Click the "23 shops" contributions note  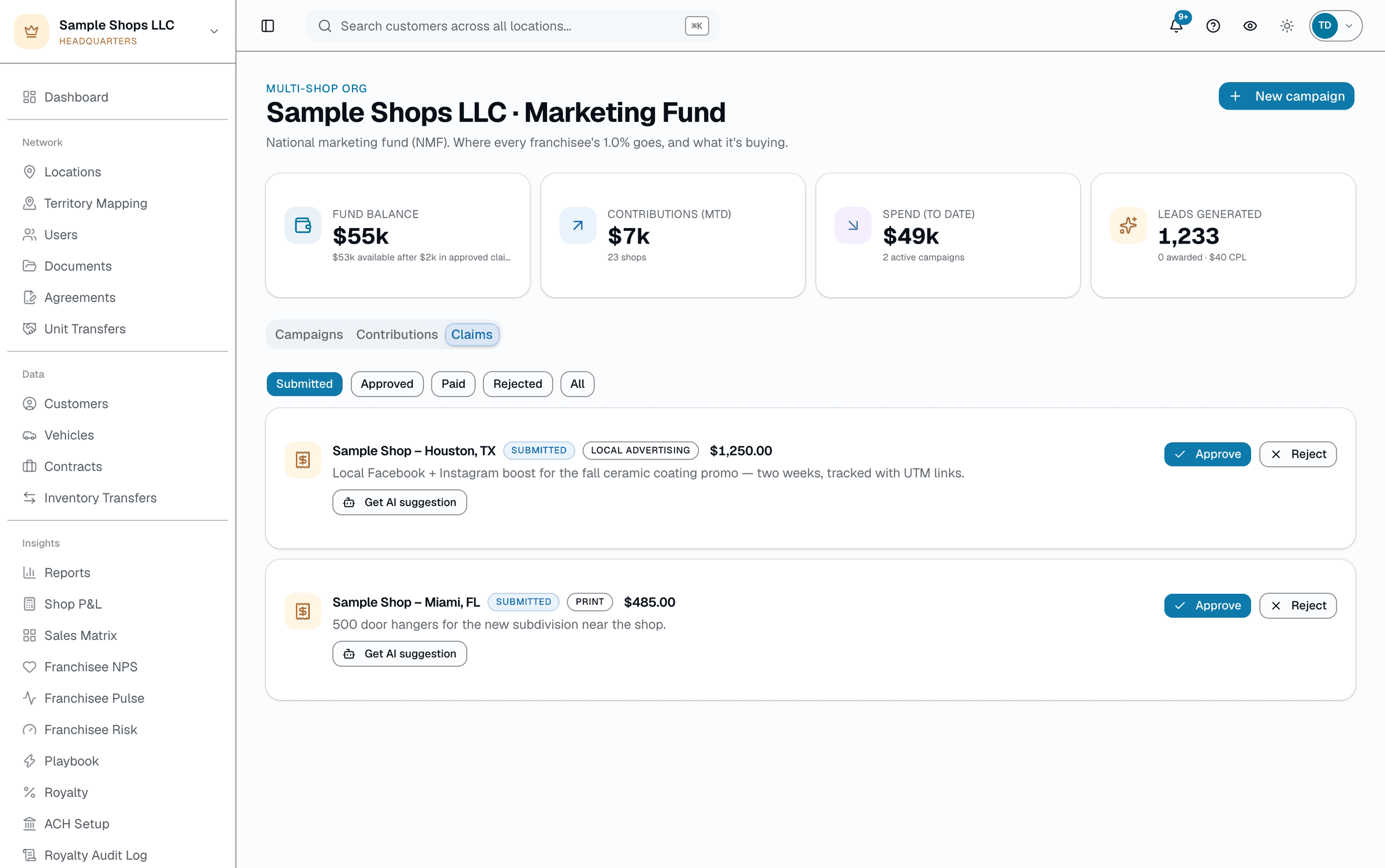tap(627, 257)
